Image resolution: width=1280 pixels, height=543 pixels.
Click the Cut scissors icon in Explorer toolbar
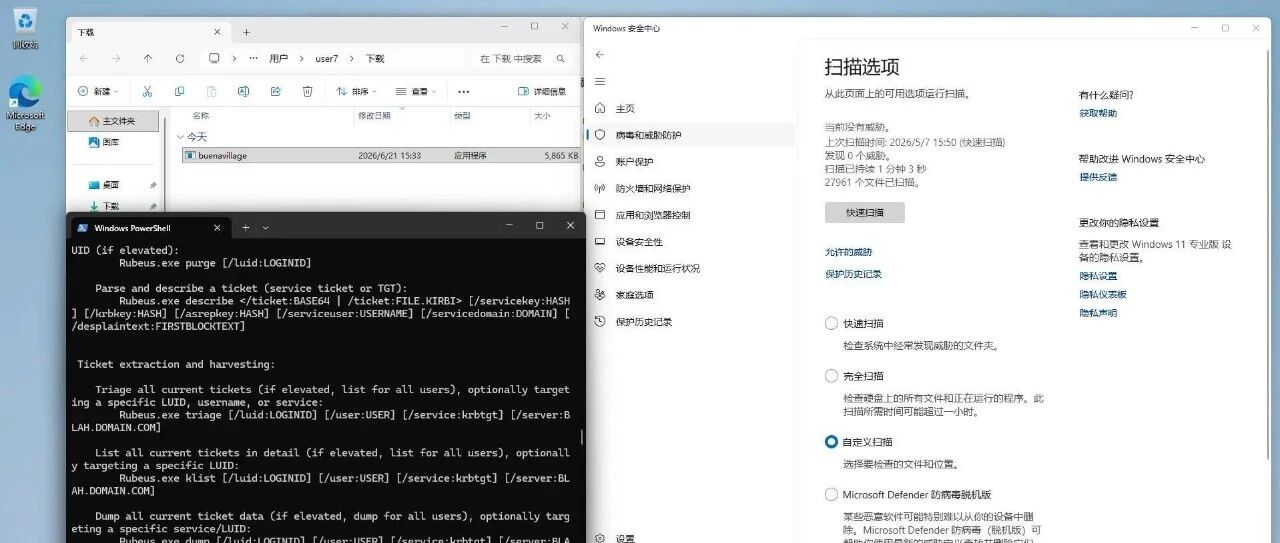147,91
